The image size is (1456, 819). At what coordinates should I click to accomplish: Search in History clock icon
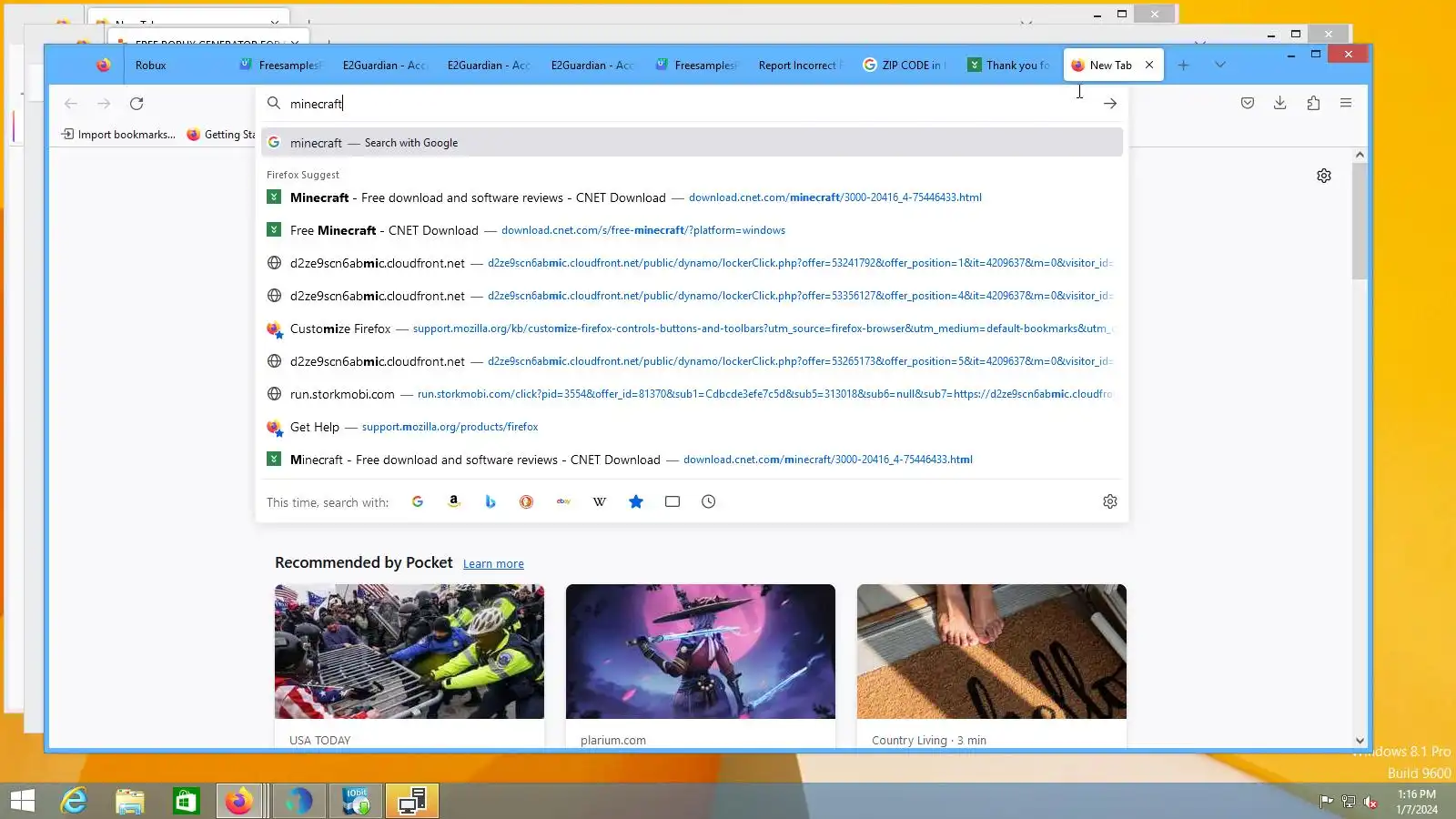[x=709, y=501]
